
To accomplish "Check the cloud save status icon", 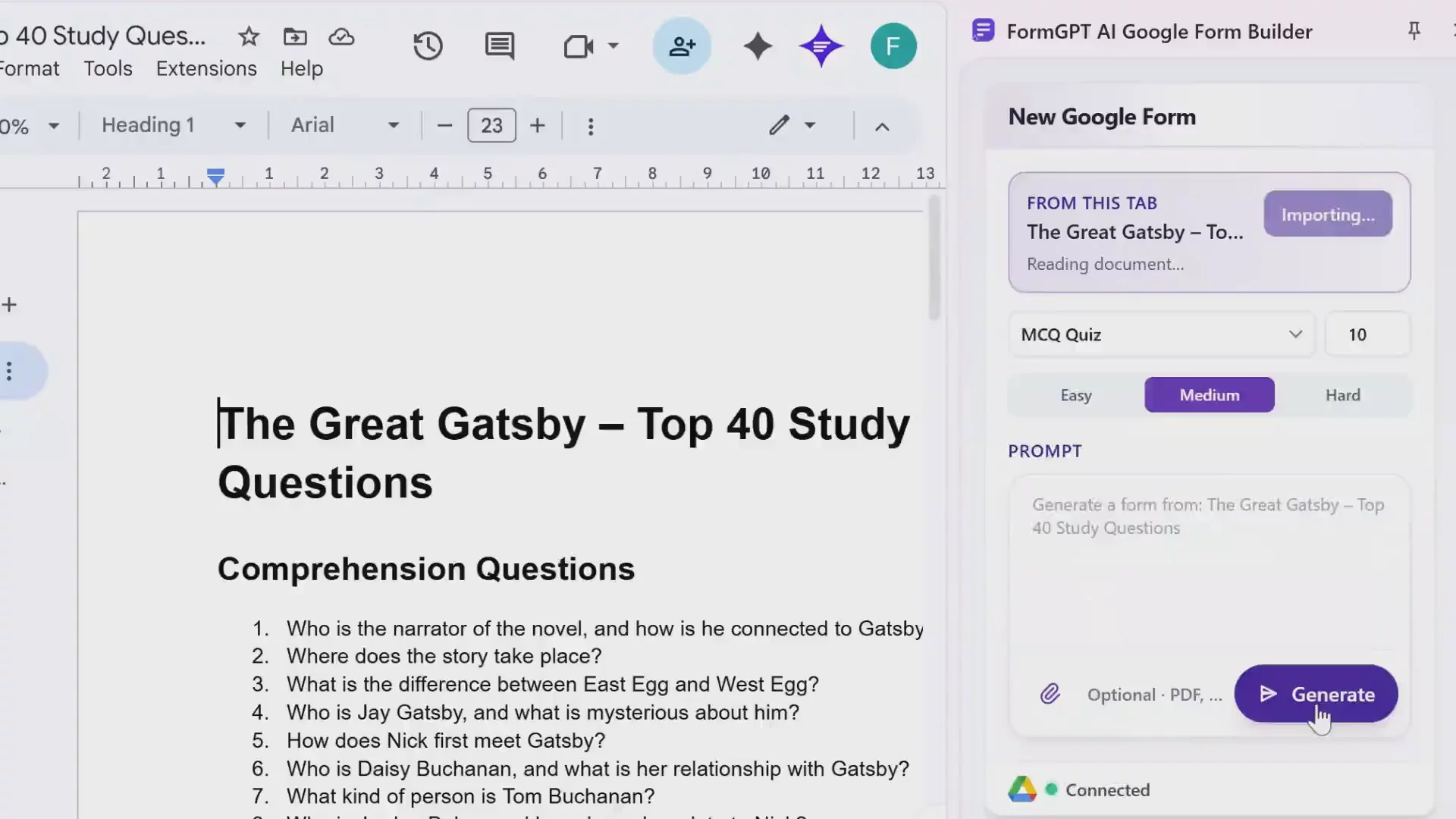I will [x=341, y=36].
